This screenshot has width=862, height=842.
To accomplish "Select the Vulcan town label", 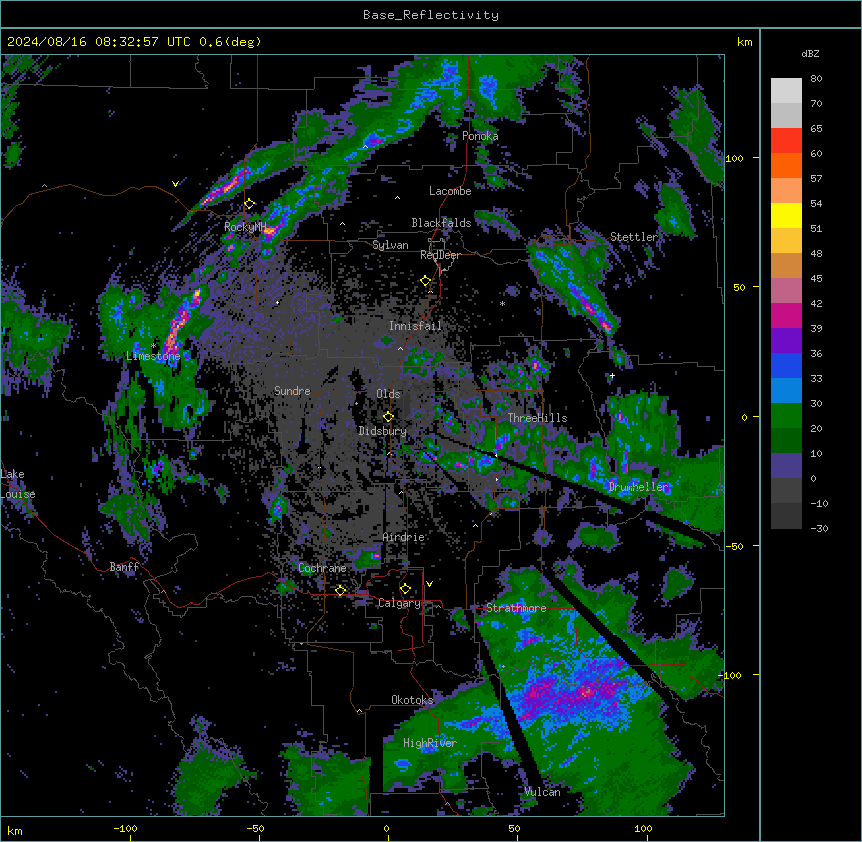I will (x=542, y=791).
